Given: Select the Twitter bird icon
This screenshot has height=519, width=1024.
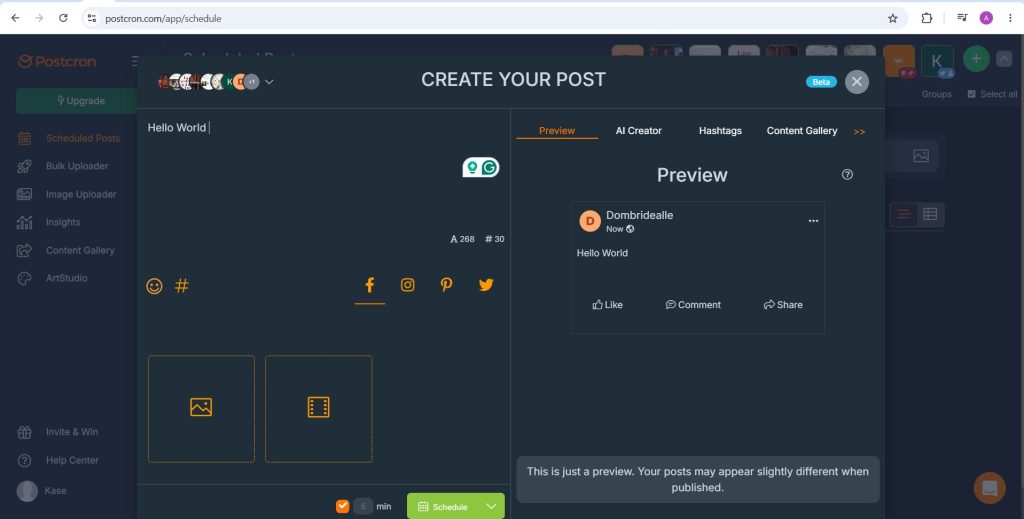Looking at the screenshot, I should pyautogui.click(x=486, y=285).
